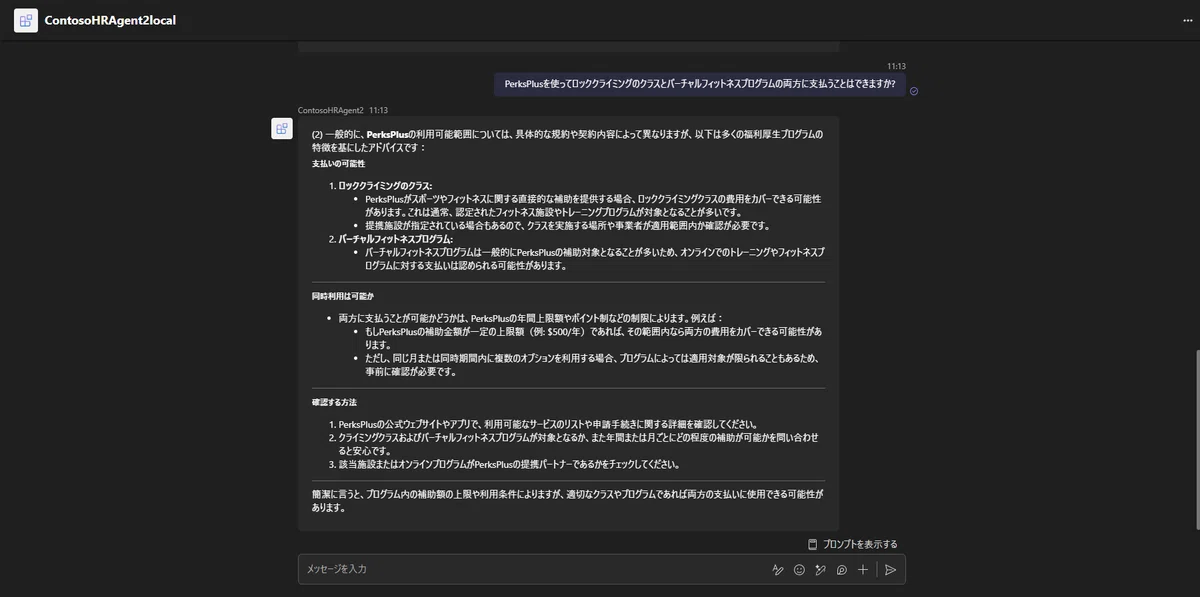Screen dimensions: 1200x597
Task: Click the 簡潔に言うと summary paragraph
Action: click(x=568, y=501)
